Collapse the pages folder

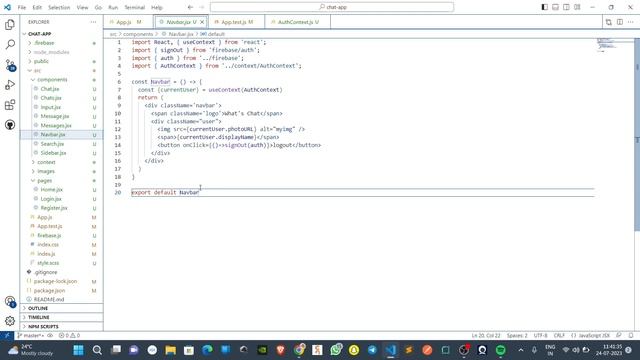(x=61, y=180)
